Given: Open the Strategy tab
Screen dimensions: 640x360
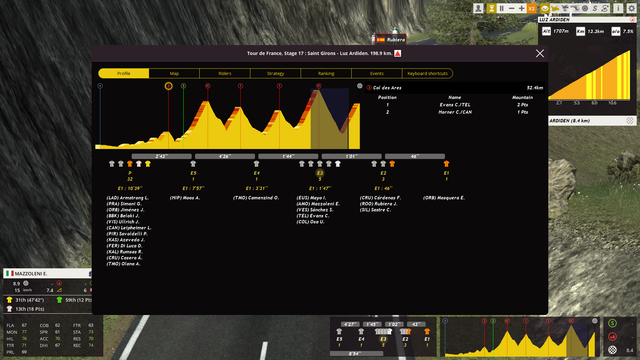Looking at the screenshot, I should [276, 73].
